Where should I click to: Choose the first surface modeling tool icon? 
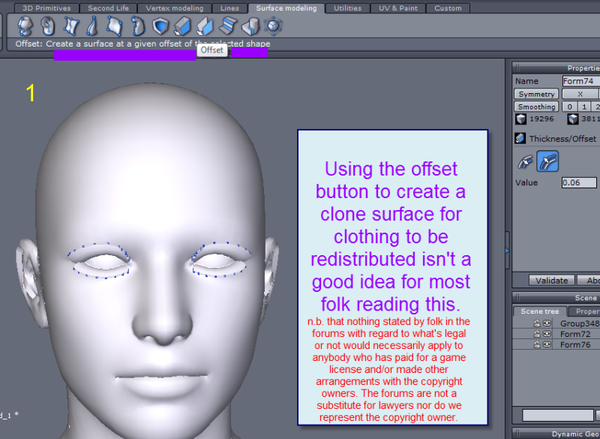coord(25,26)
